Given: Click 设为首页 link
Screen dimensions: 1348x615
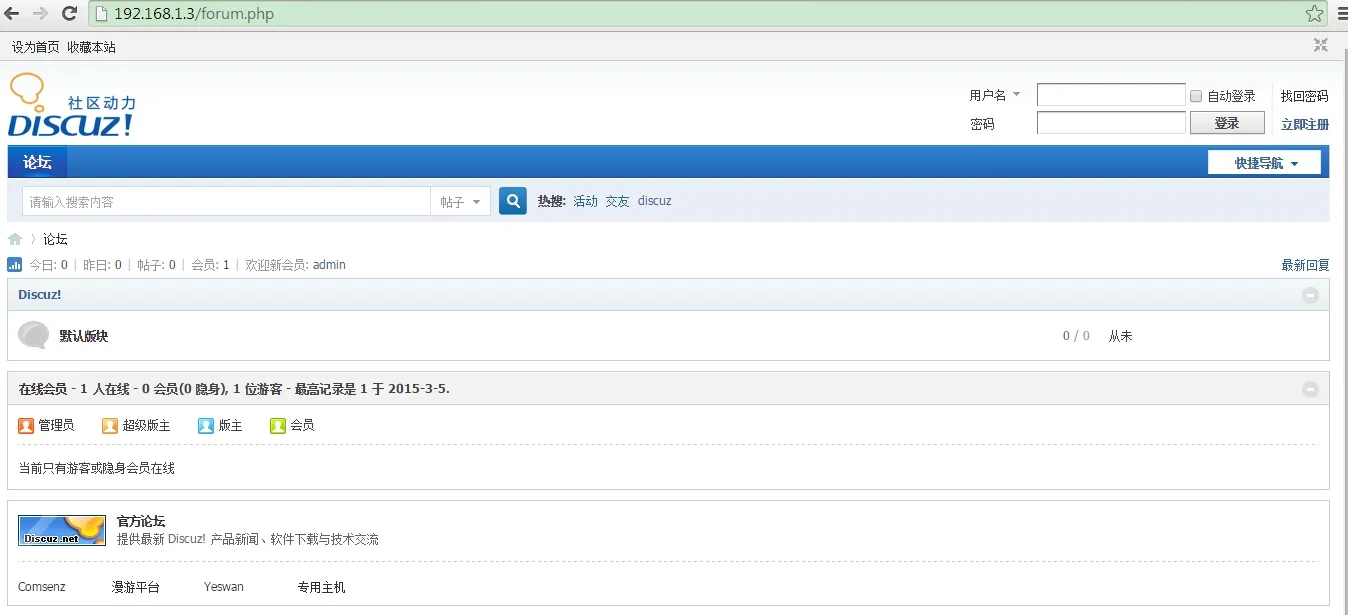Looking at the screenshot, I should point(36,47).
